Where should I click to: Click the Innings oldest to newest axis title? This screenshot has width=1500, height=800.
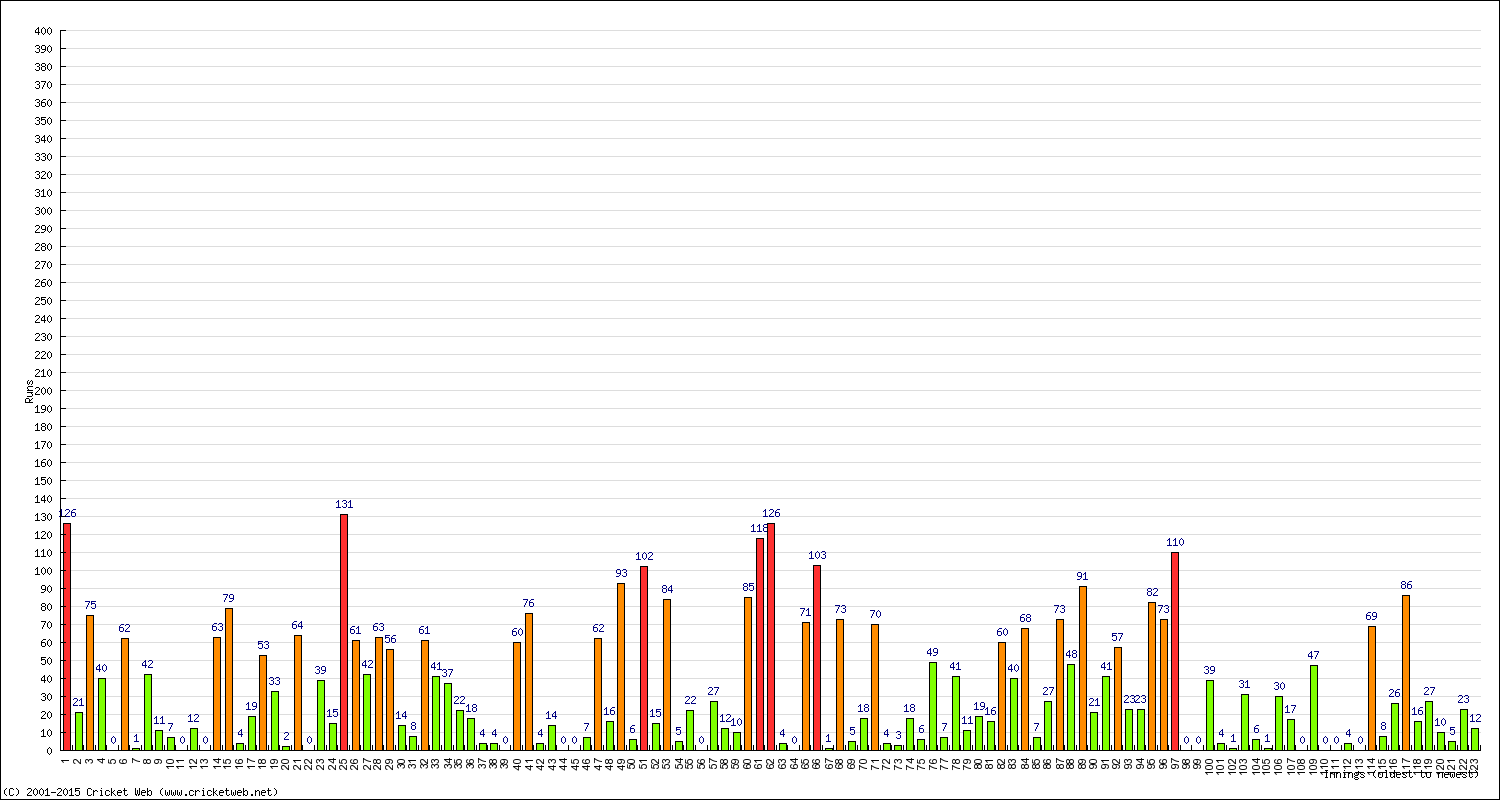pyautogui.click(x=1401, y=773)
